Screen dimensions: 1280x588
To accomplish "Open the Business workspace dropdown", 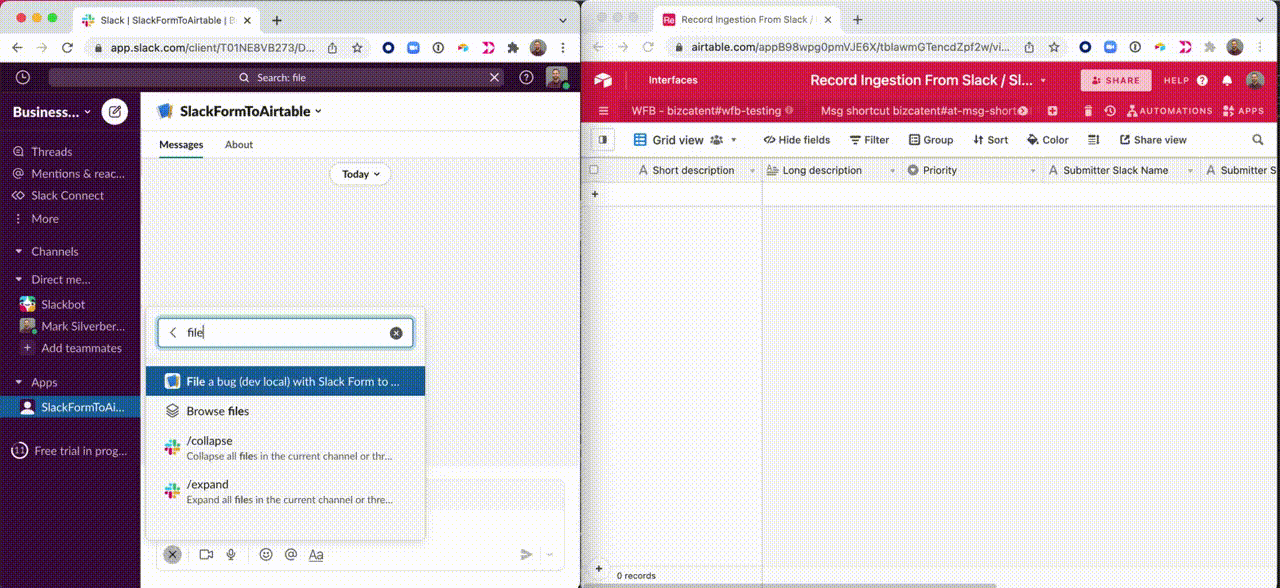I will (52, 112).
